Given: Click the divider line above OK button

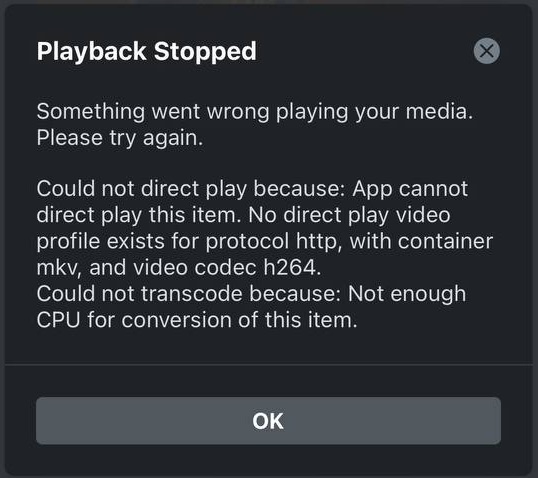Looking at the screenshot, I should (268, 364).
